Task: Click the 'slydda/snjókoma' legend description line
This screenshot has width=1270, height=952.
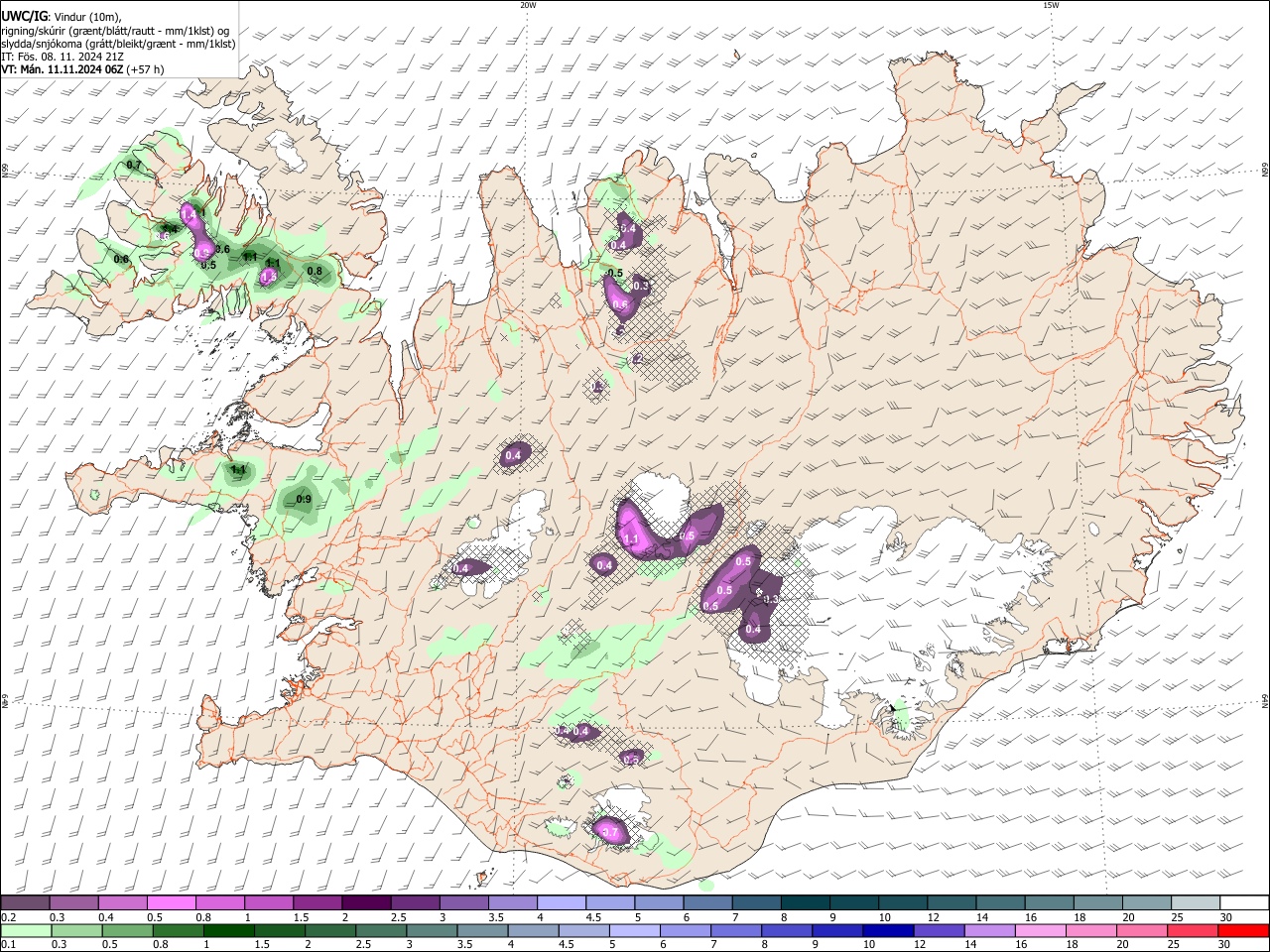Action: 118,44
